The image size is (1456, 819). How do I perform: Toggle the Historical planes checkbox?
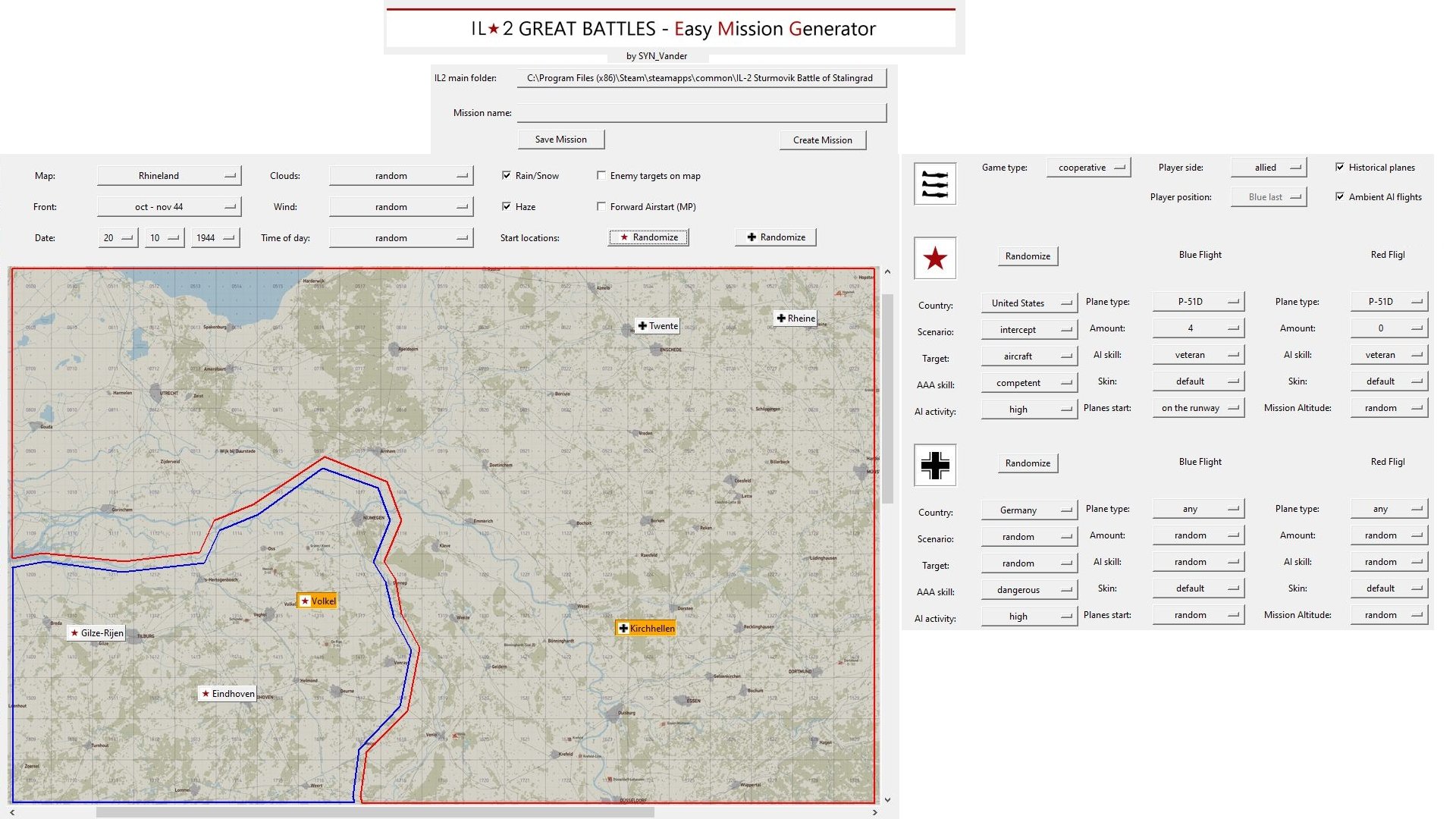coord(1340,168)
